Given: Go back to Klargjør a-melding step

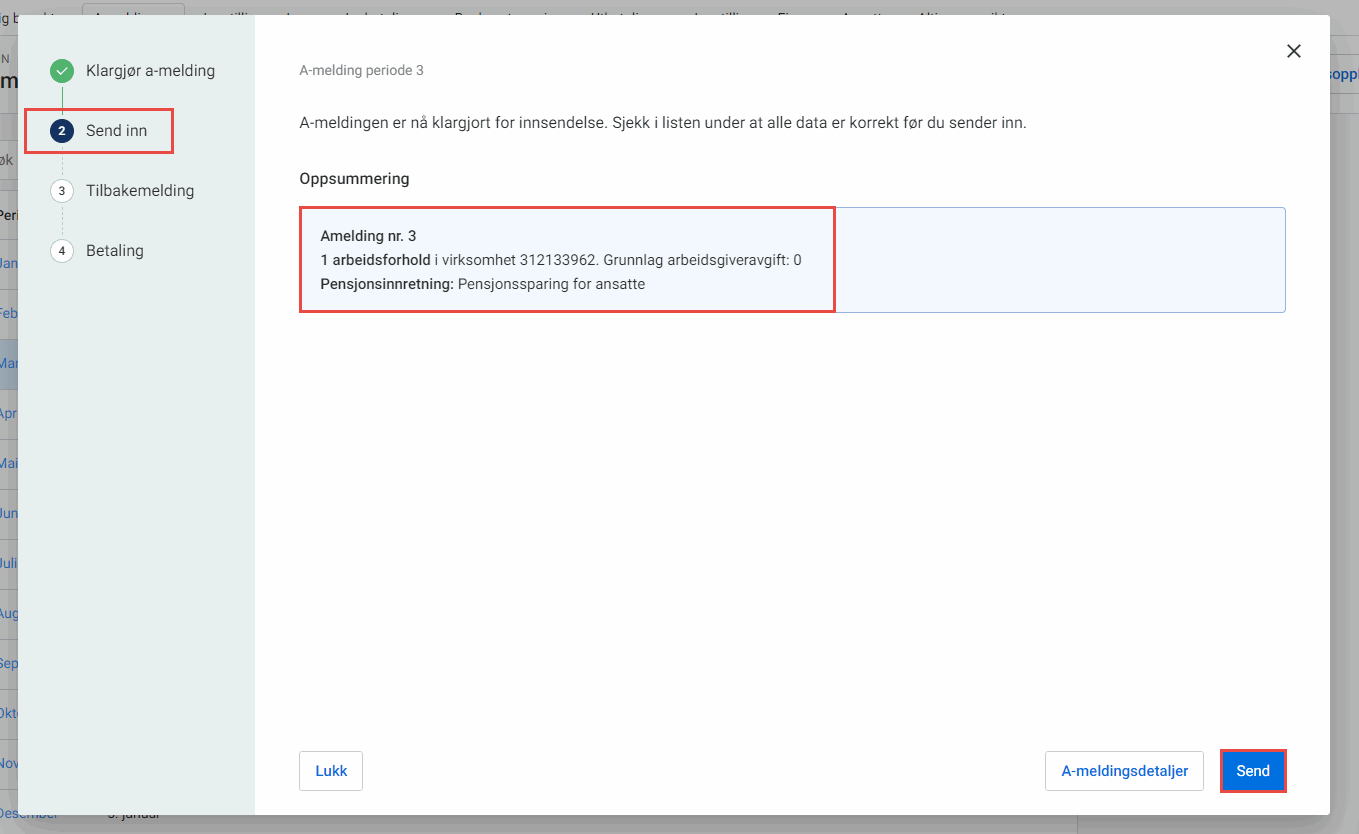Looking at the screenshot, I should coord(150,71).
